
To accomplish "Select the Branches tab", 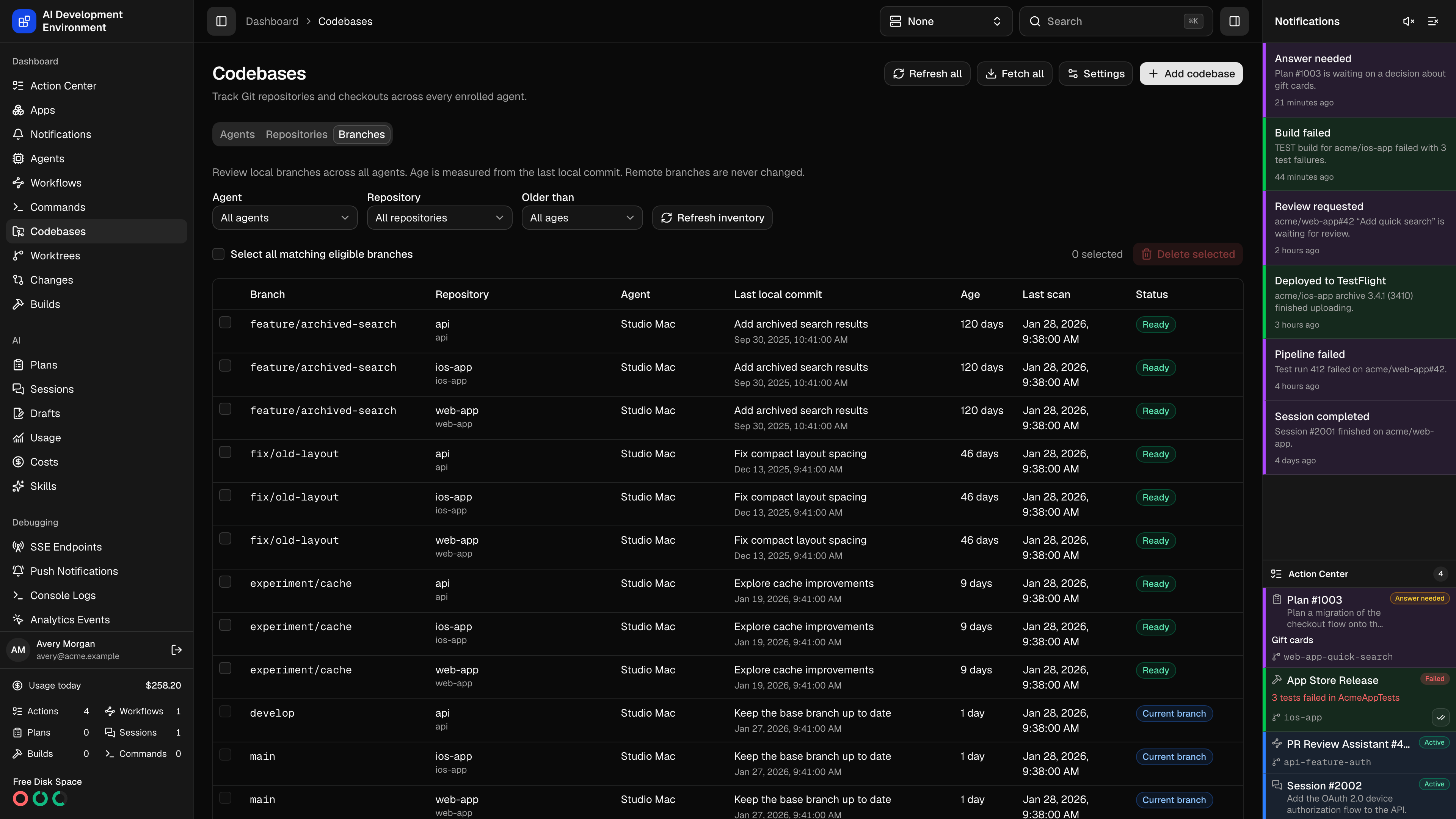I will tap(362, 135).
